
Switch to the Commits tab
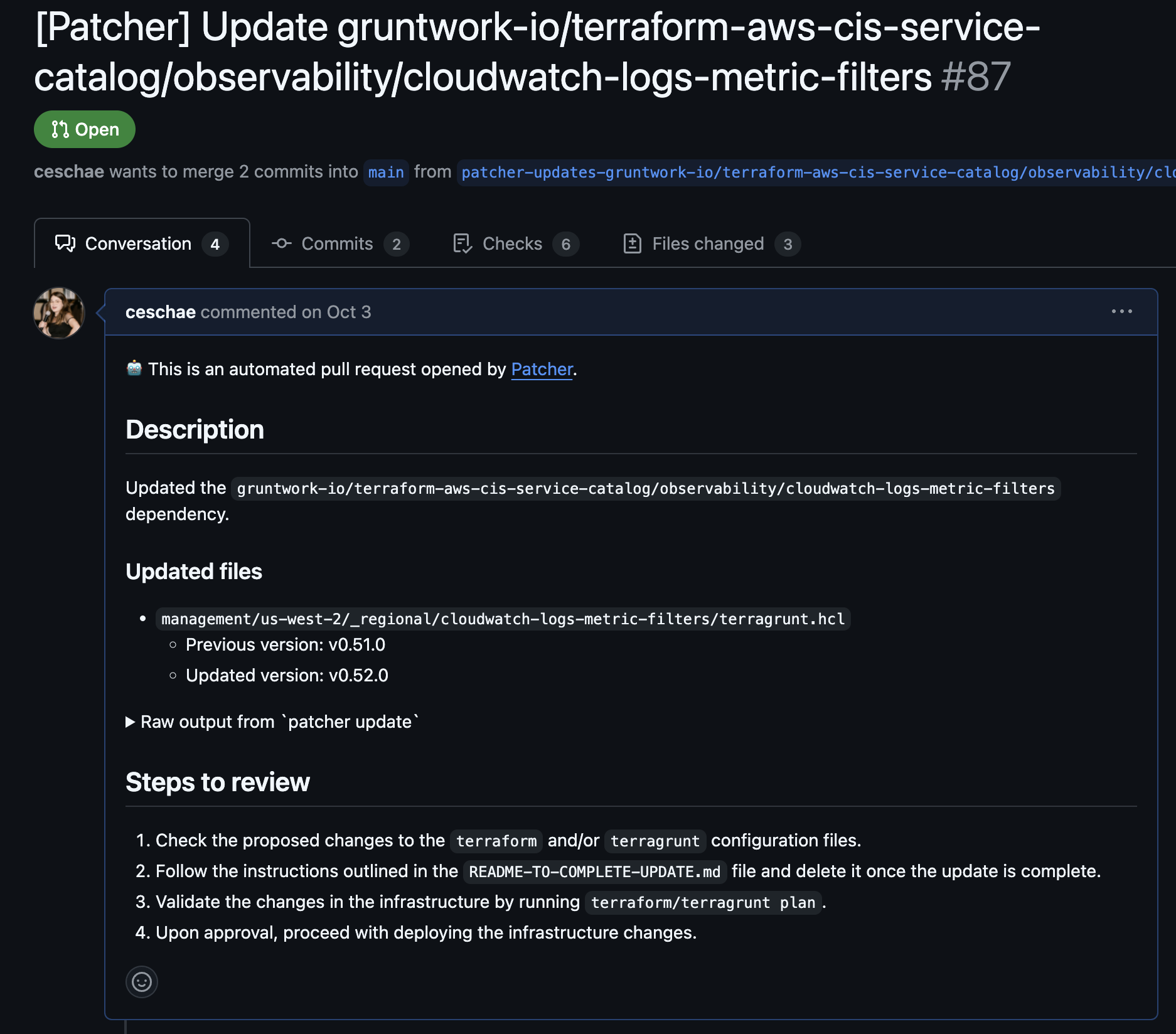pos(340,243)
